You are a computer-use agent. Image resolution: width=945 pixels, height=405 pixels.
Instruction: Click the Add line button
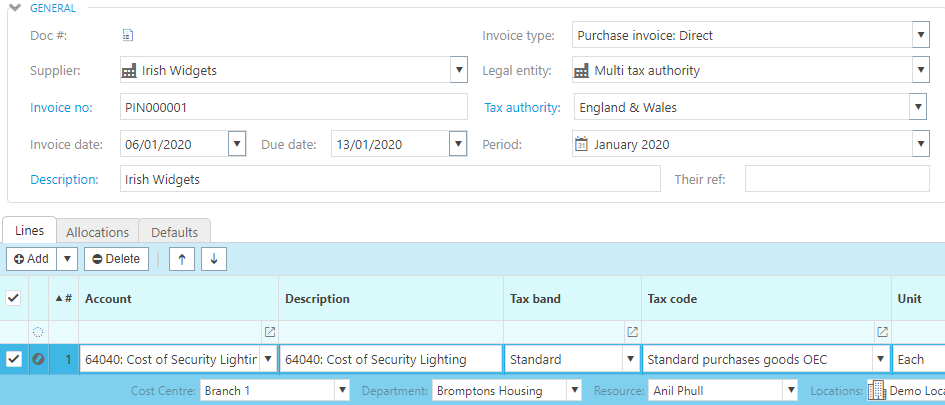[31, 259]
